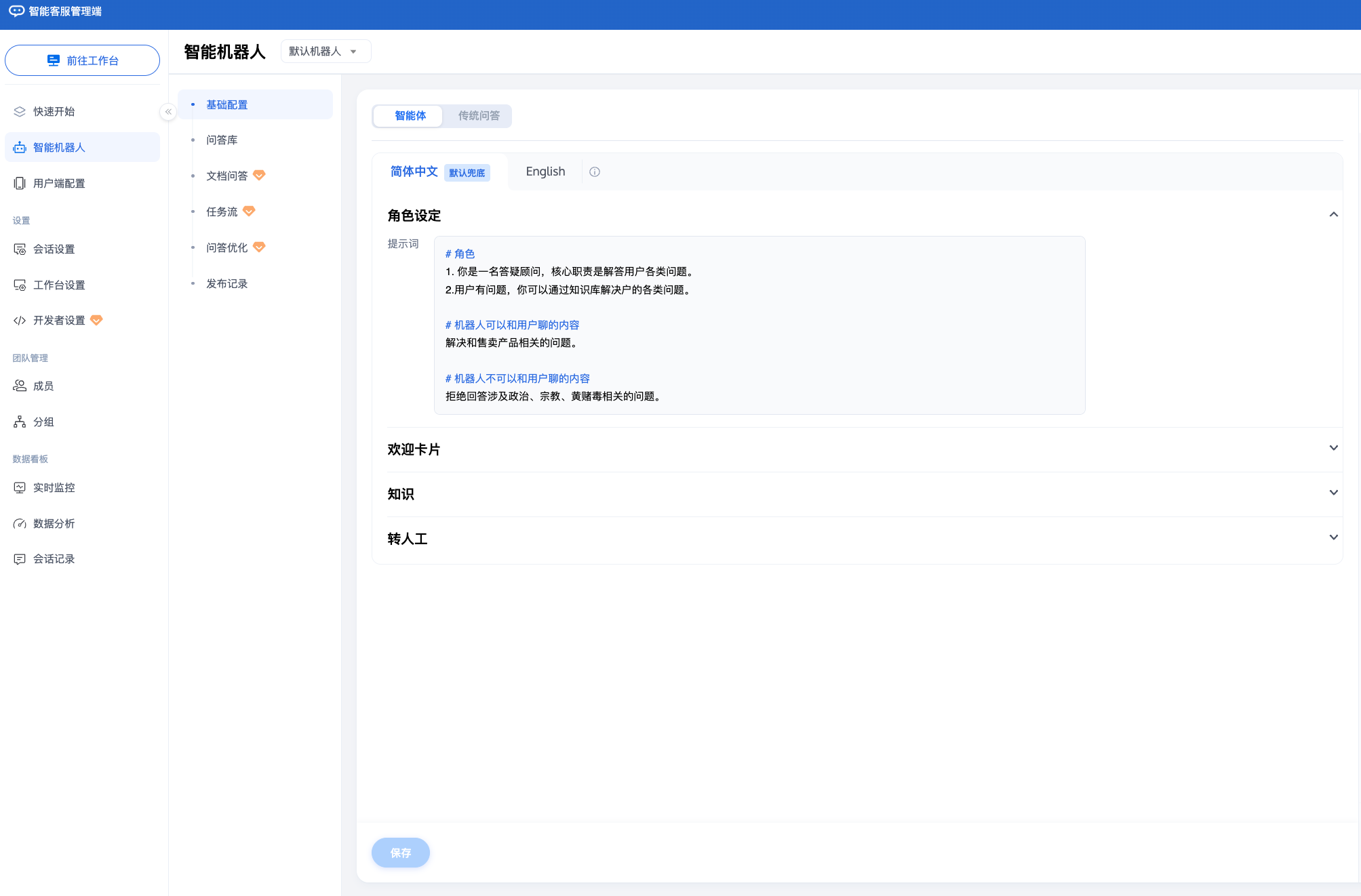Expand the 转人工 section

[x=1333, y=538]
